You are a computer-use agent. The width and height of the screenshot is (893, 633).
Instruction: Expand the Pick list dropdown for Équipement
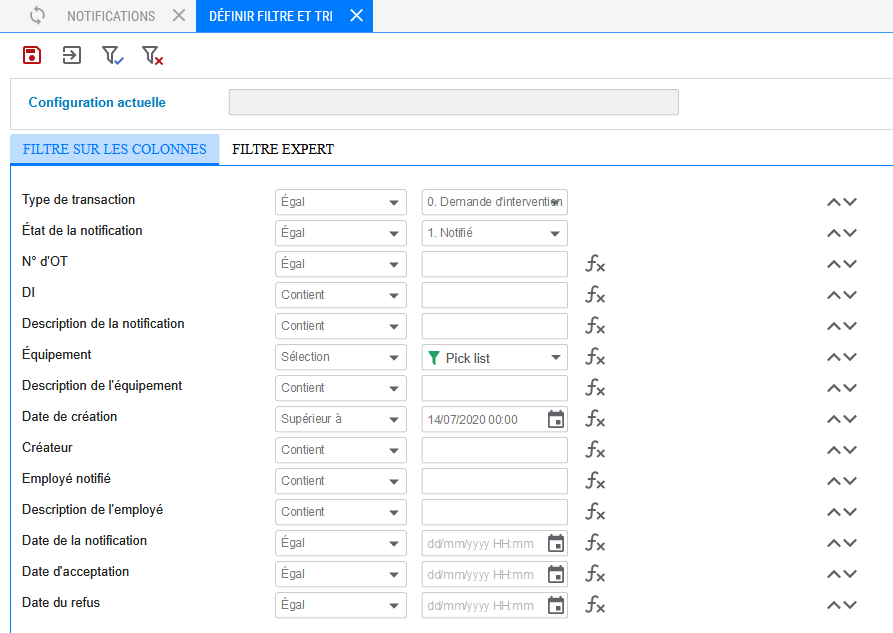click(494, 357)
